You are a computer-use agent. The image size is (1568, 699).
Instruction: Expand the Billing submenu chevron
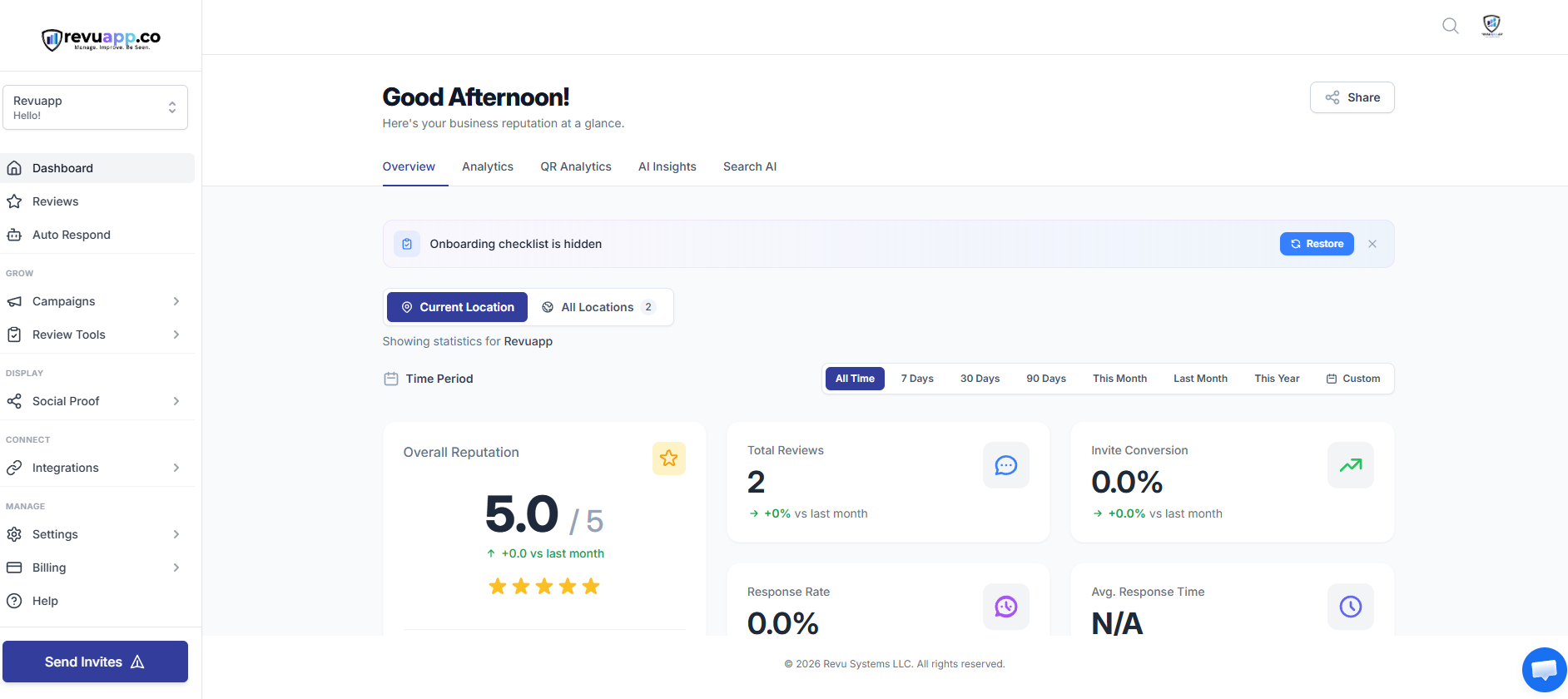(176, 568)
